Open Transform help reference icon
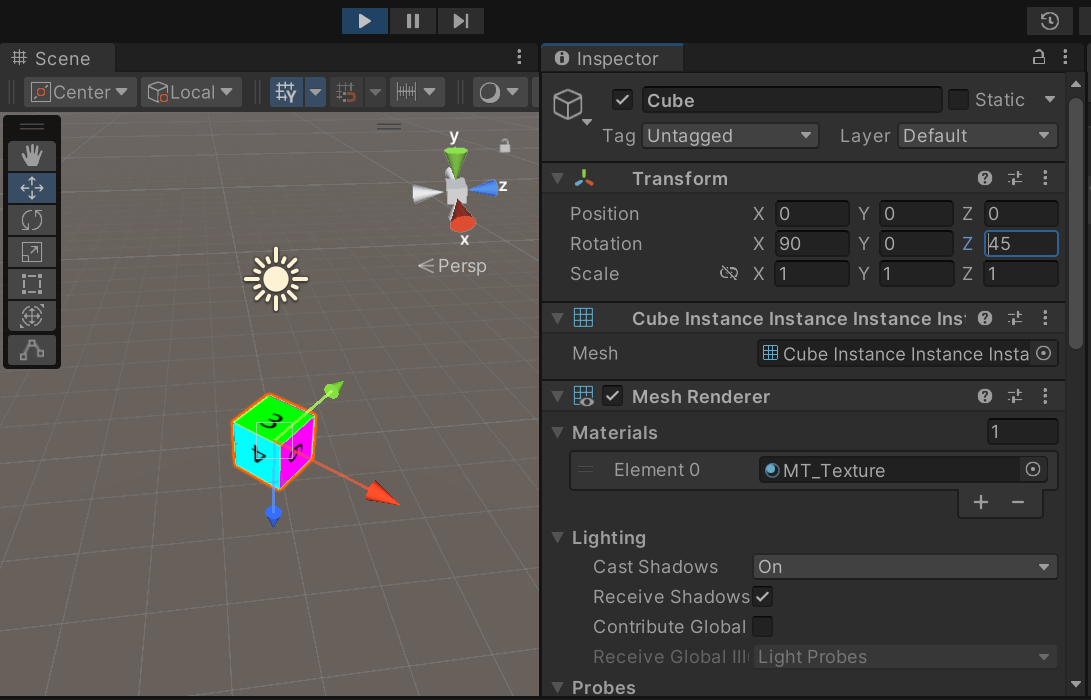1091x700 pixels. 985,178
